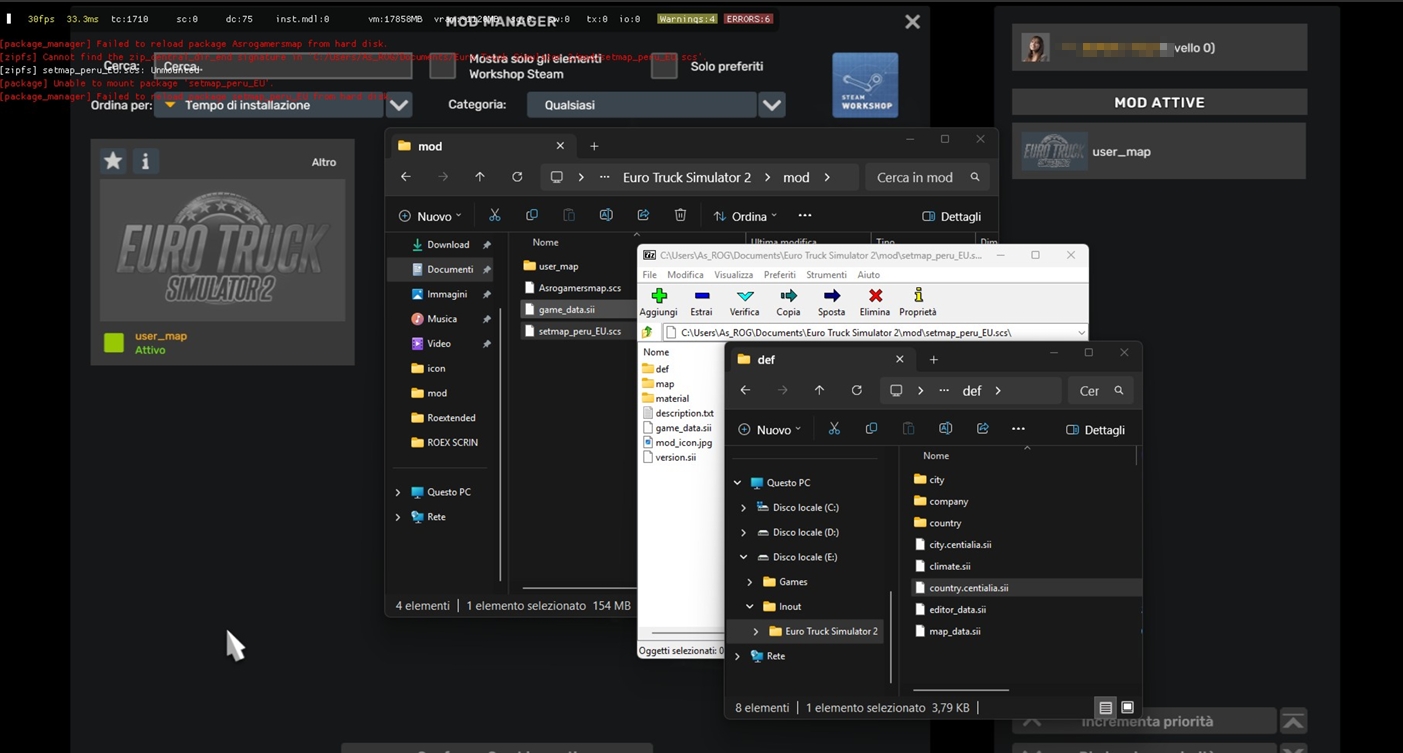Select setmap_peru_EU.scs file in mod folder

tap(579, 331)
